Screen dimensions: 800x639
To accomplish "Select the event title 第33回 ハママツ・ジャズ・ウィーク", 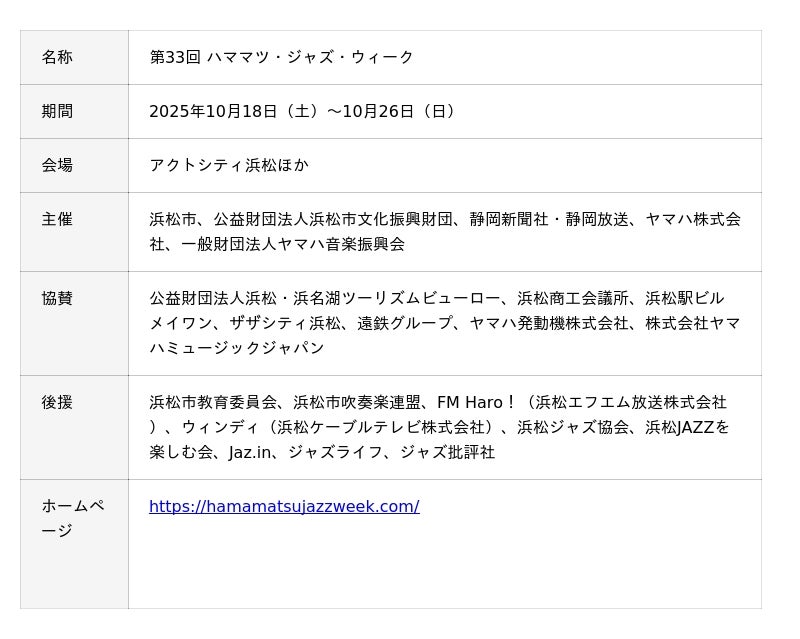I will pos(281,57).
